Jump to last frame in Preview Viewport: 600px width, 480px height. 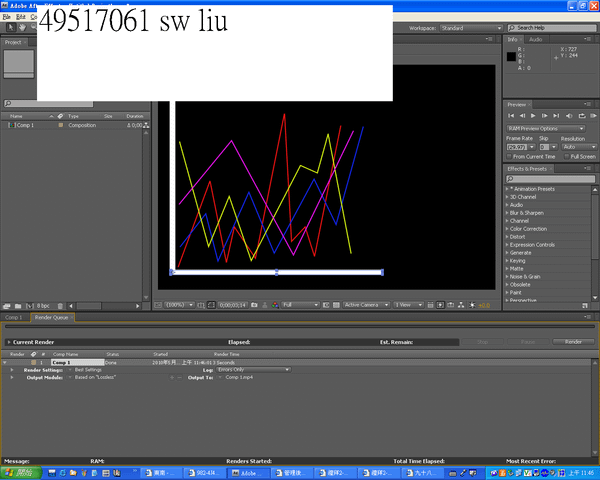556,116
